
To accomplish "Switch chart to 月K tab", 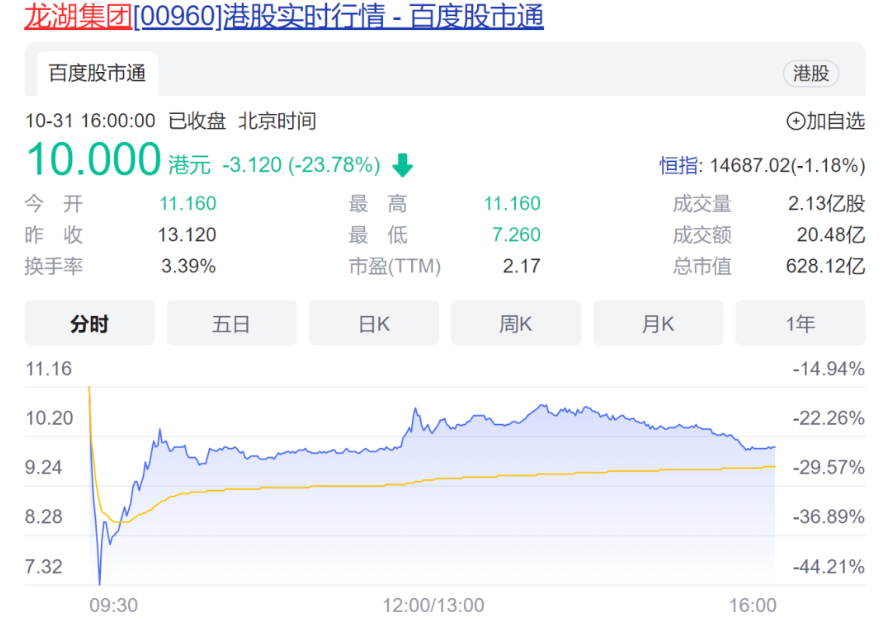I will click(x=658, y=323).
